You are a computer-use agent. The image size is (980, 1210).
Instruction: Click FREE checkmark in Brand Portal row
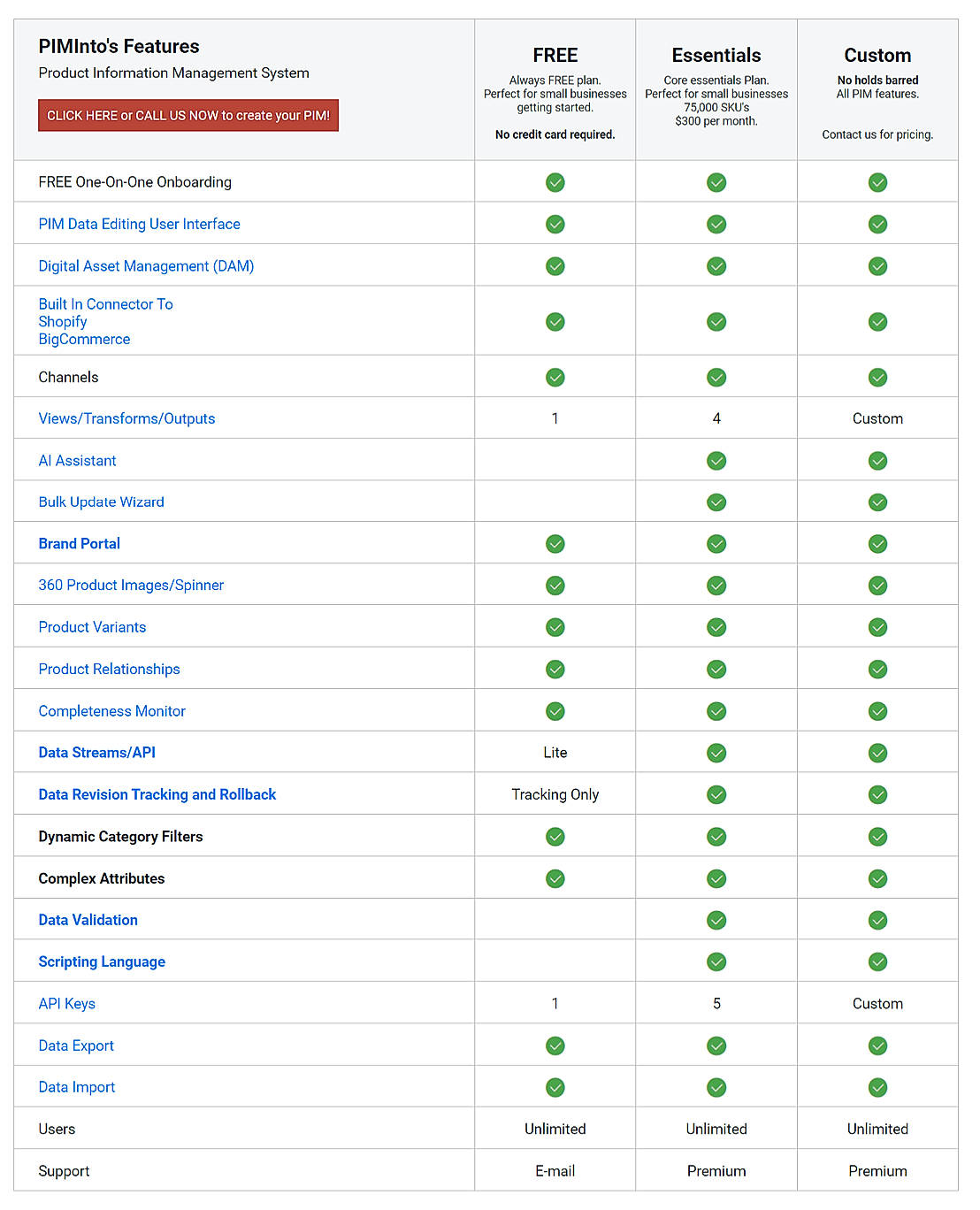tap(555, 544)
